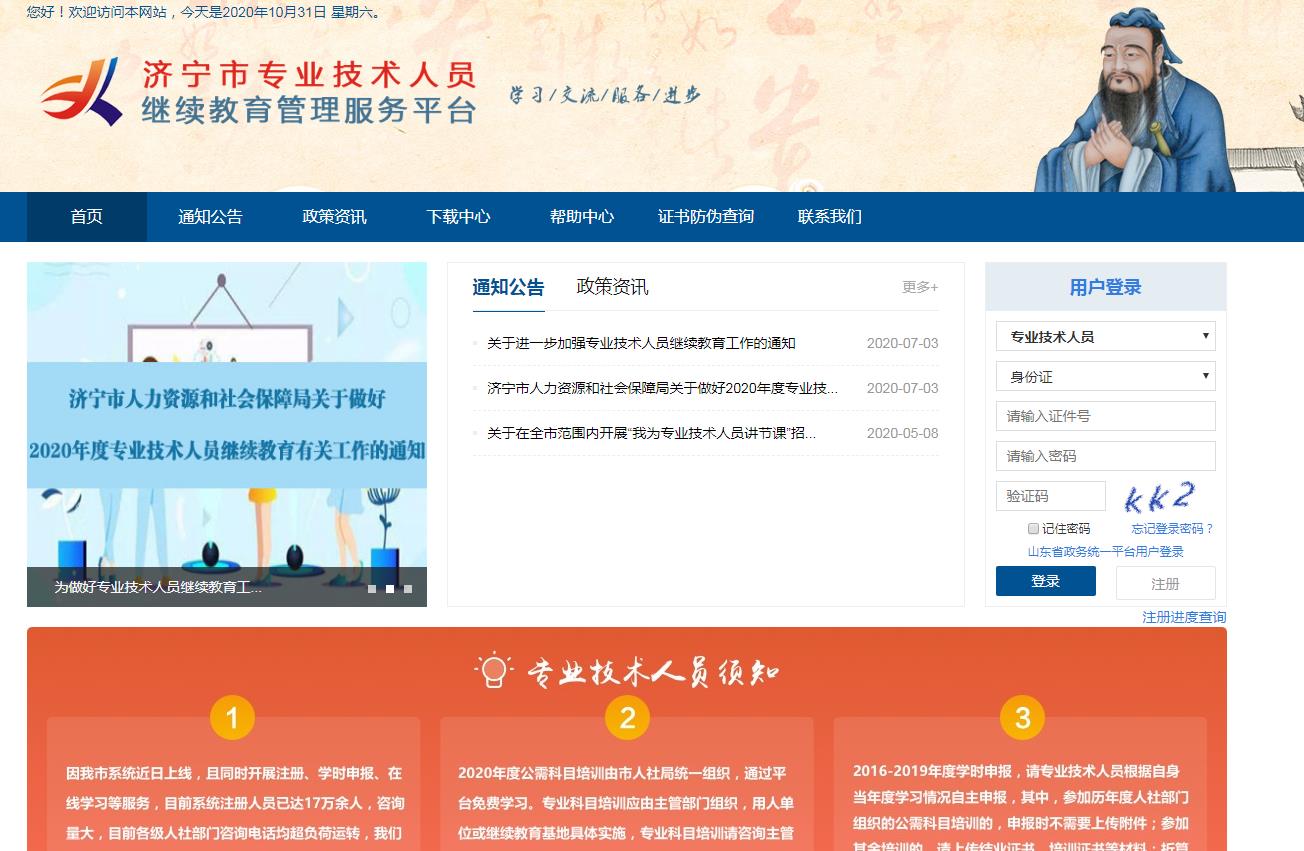Image resolution: width=1304 pixels, height=851 pixels.
Task: Open 证书防伪查询 in the navigation bar
Action: coord(705,217)
